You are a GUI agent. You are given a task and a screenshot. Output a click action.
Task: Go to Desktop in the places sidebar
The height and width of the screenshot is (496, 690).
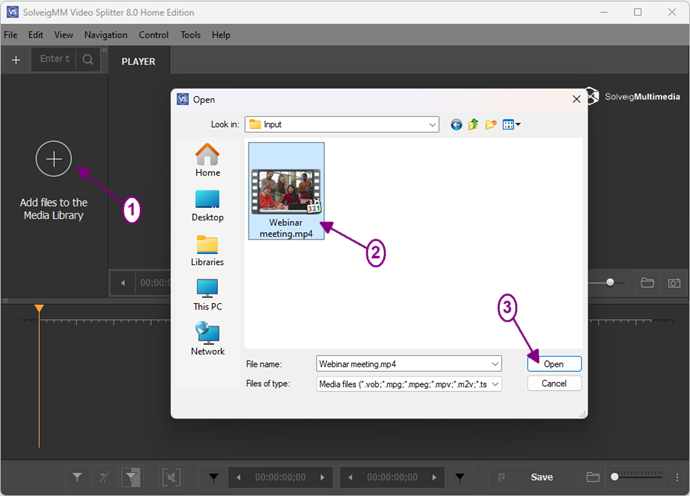click(x=207, y=206)
